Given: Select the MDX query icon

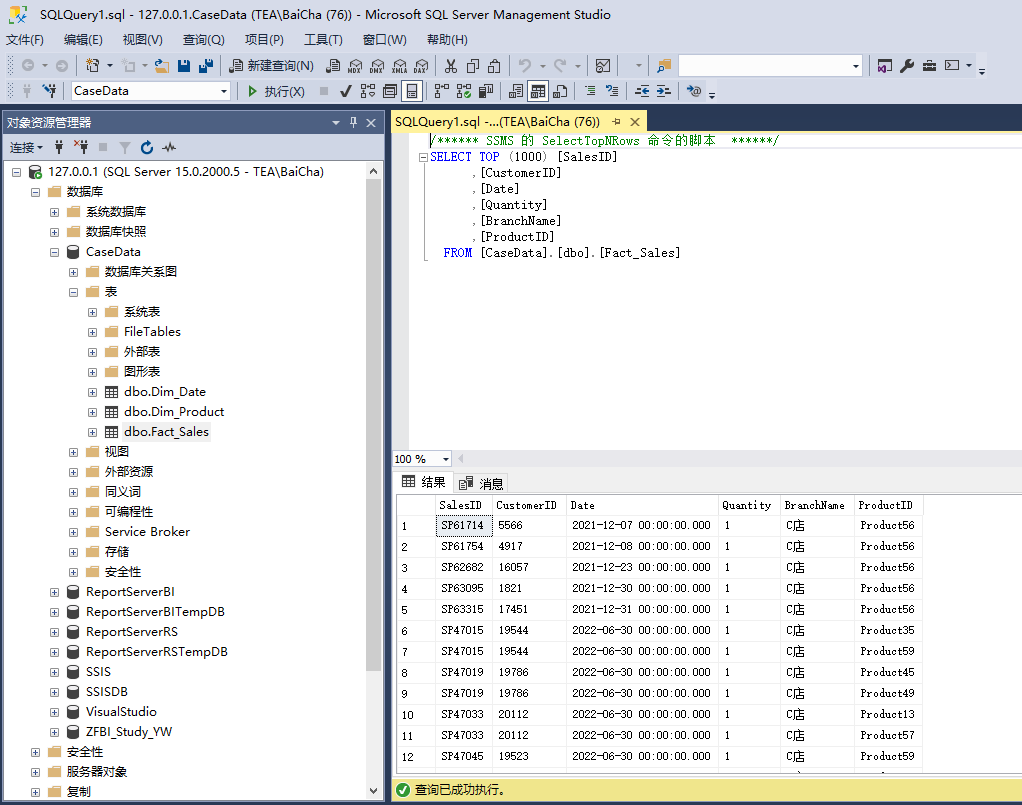Looking at the screenshot, I should (x=354, y=66).
